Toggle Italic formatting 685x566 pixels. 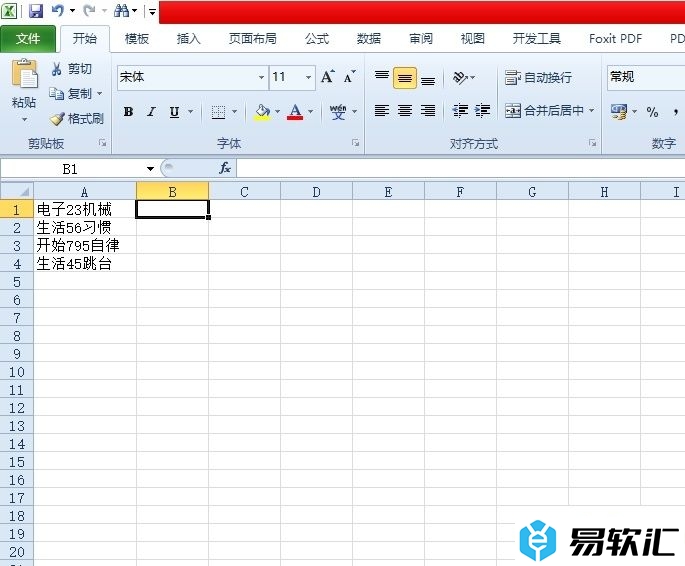[x=151, y=112]
